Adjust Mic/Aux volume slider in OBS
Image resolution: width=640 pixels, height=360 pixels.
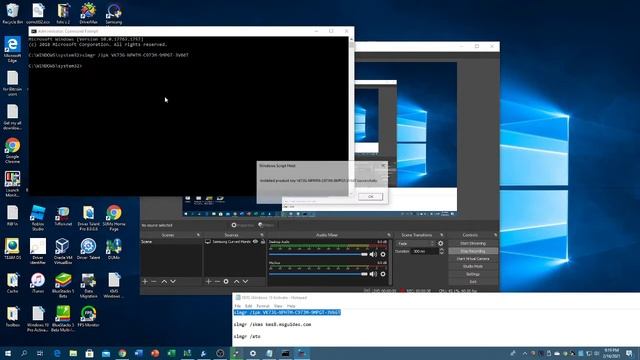pos(318,274)
